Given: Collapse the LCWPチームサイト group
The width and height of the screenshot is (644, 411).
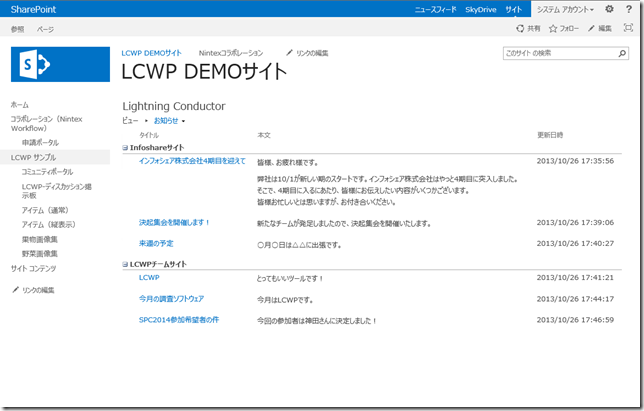Looking at the screenshot, I should coord(125,264).
